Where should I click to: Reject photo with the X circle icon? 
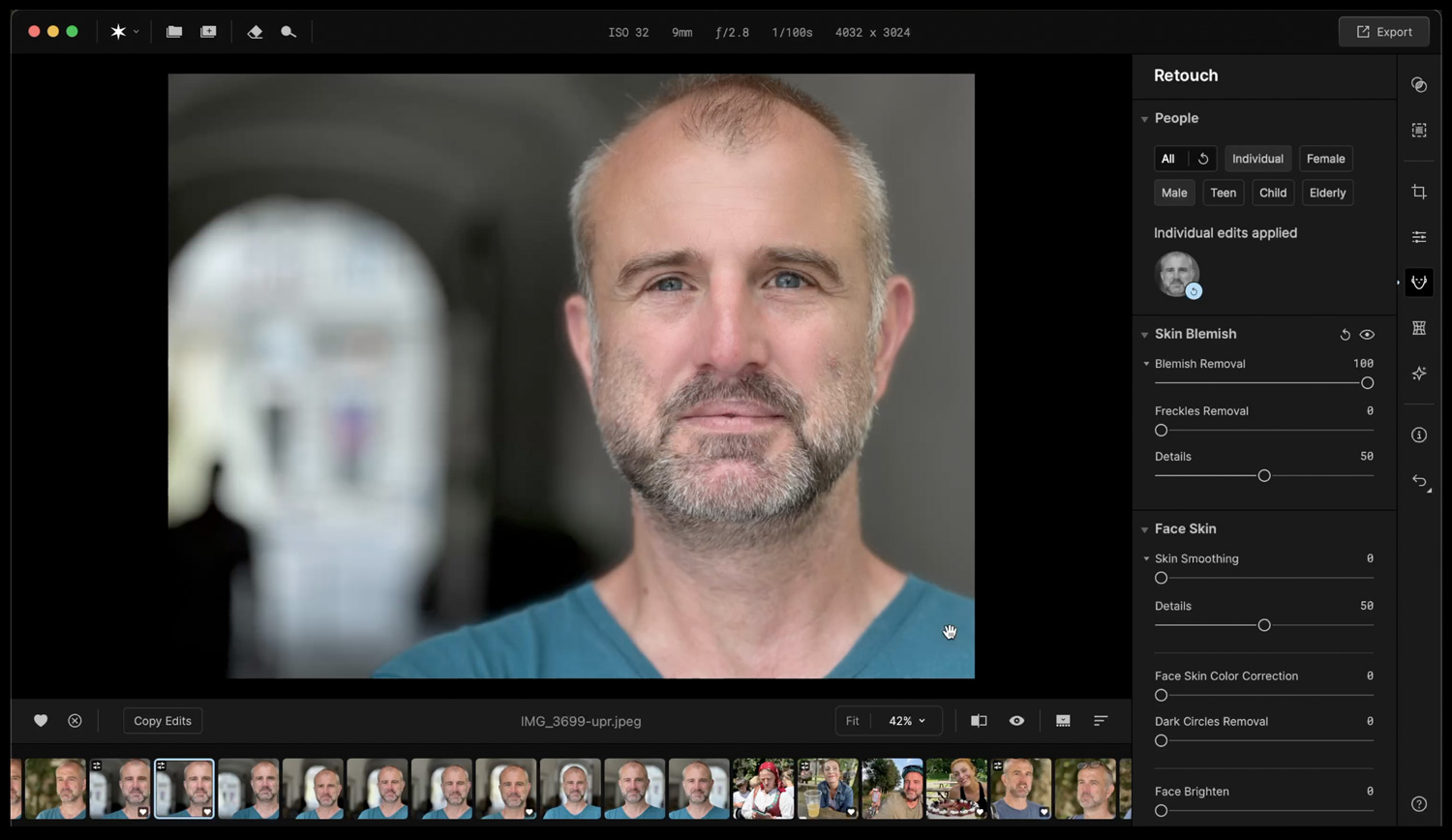(x=75, y=721)
